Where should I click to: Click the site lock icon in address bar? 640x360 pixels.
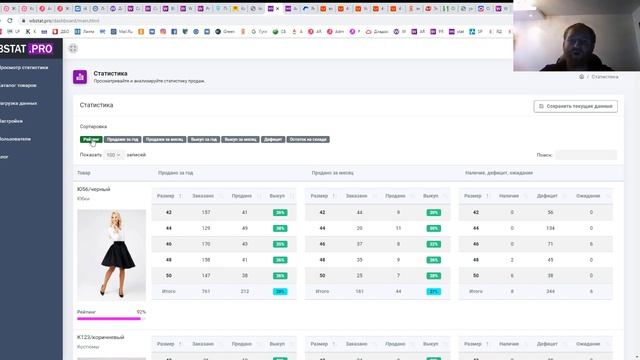[23, 20]
